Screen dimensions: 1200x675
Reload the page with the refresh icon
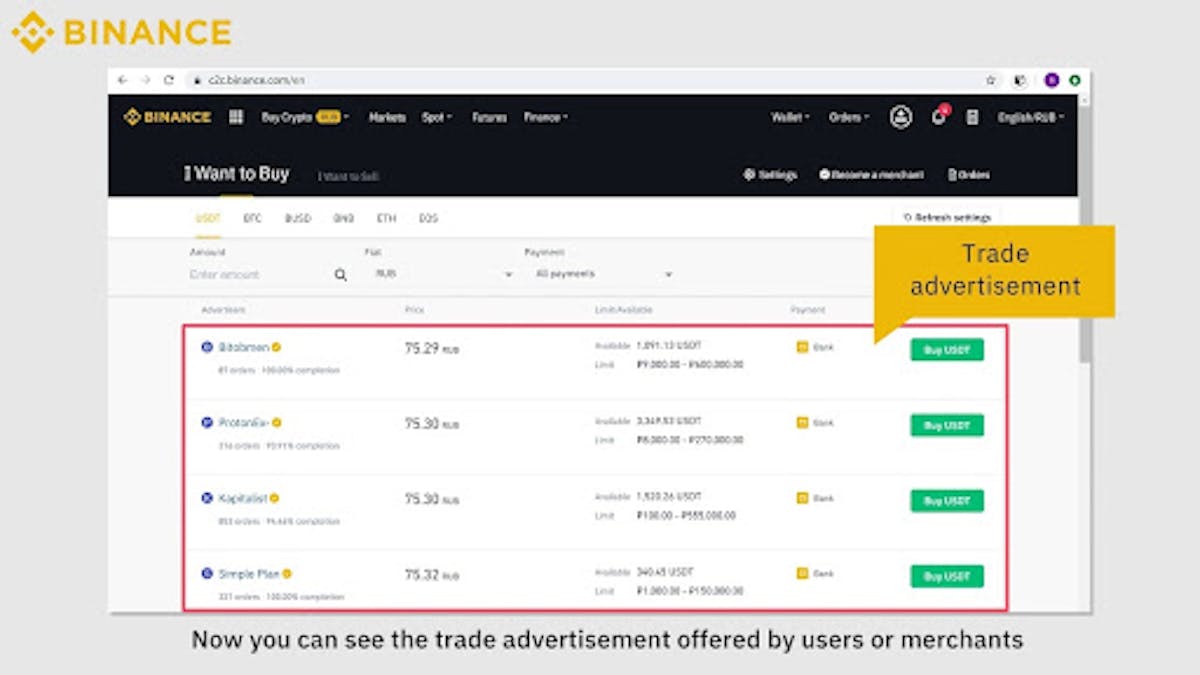click(168, 80)
